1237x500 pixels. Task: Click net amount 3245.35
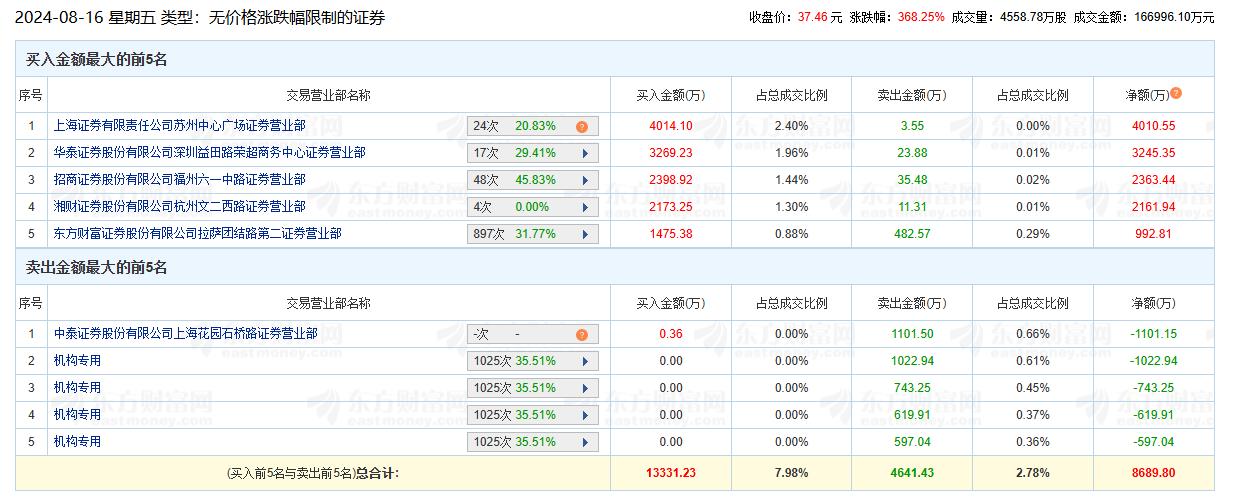click(x=1153, y=153)
